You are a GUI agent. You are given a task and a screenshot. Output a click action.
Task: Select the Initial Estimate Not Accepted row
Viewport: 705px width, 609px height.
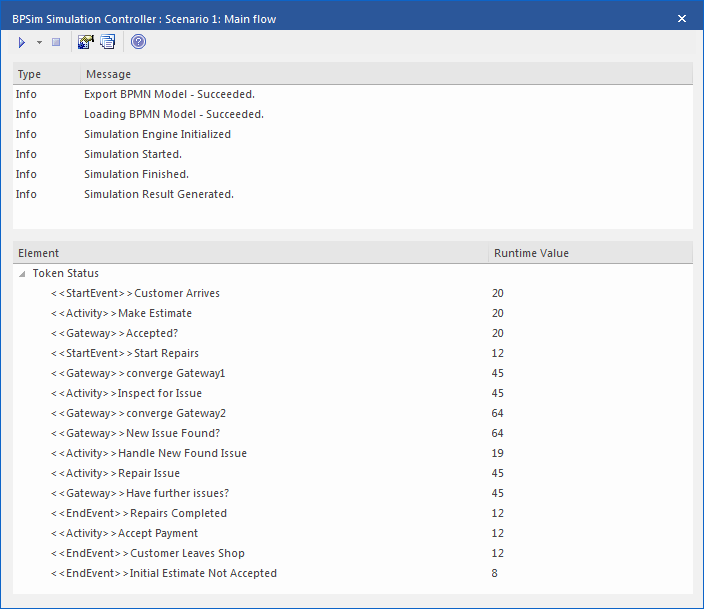coord(164,573)
